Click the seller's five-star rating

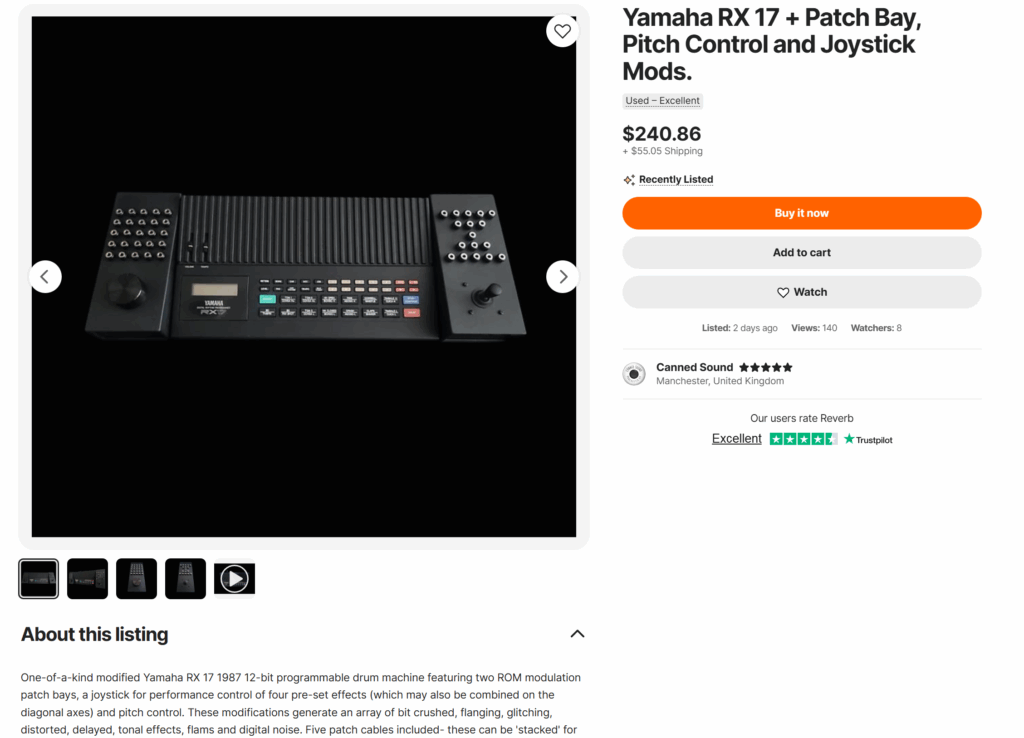point(766,367)
